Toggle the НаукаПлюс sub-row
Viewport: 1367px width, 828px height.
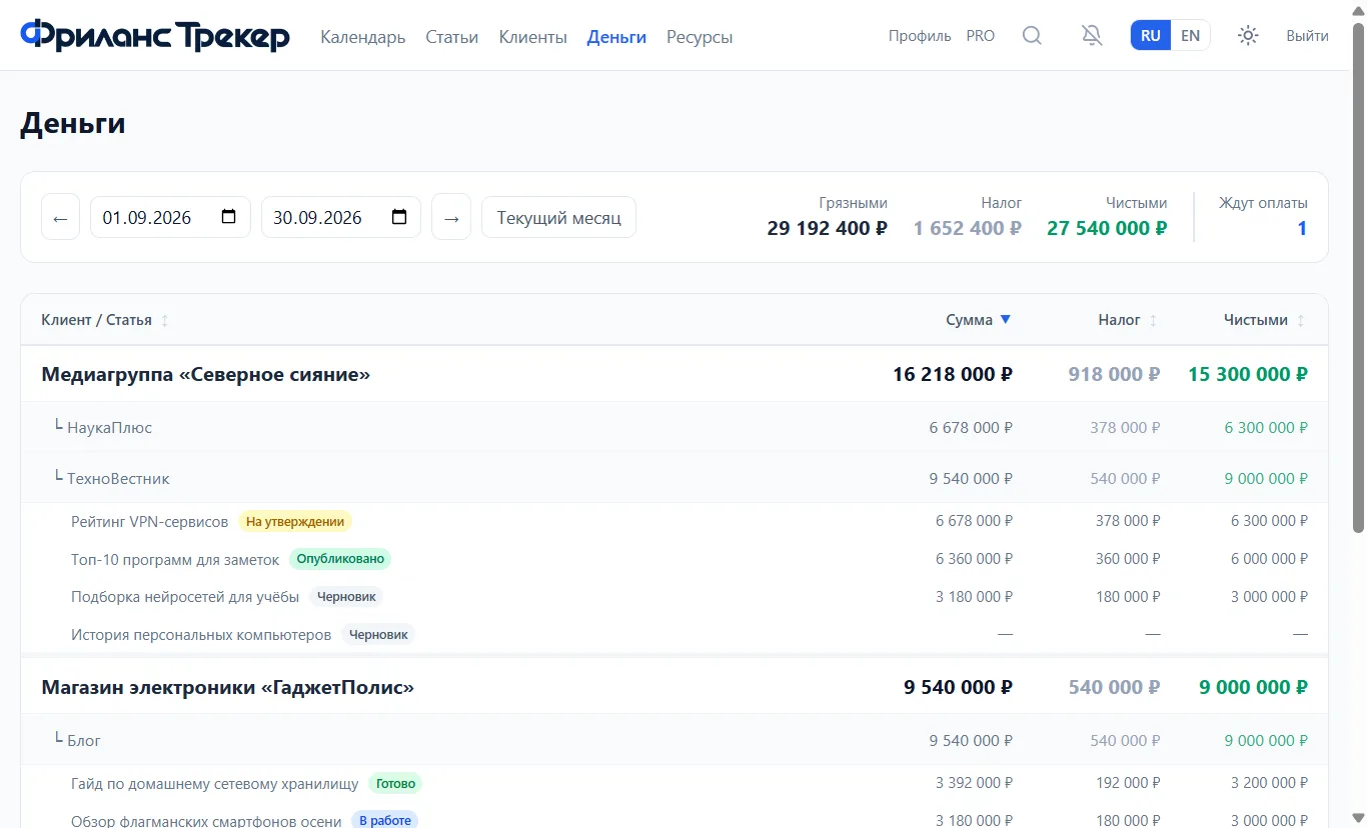click(675, 427)
